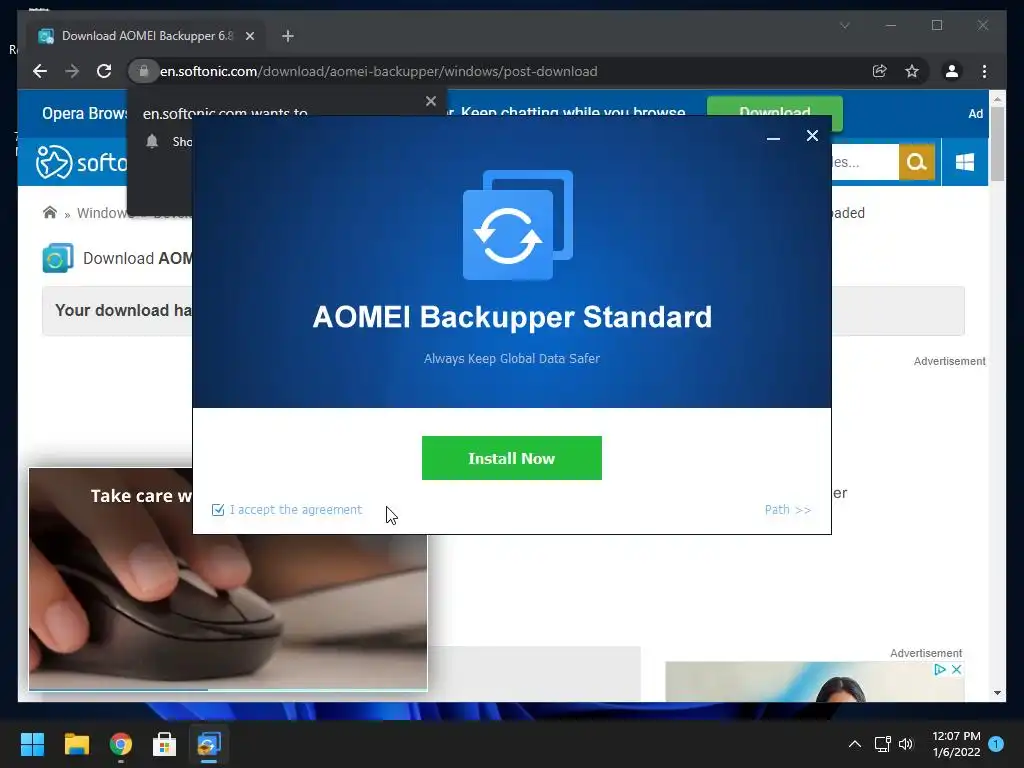Open File Explorer from taskbar

76,744
